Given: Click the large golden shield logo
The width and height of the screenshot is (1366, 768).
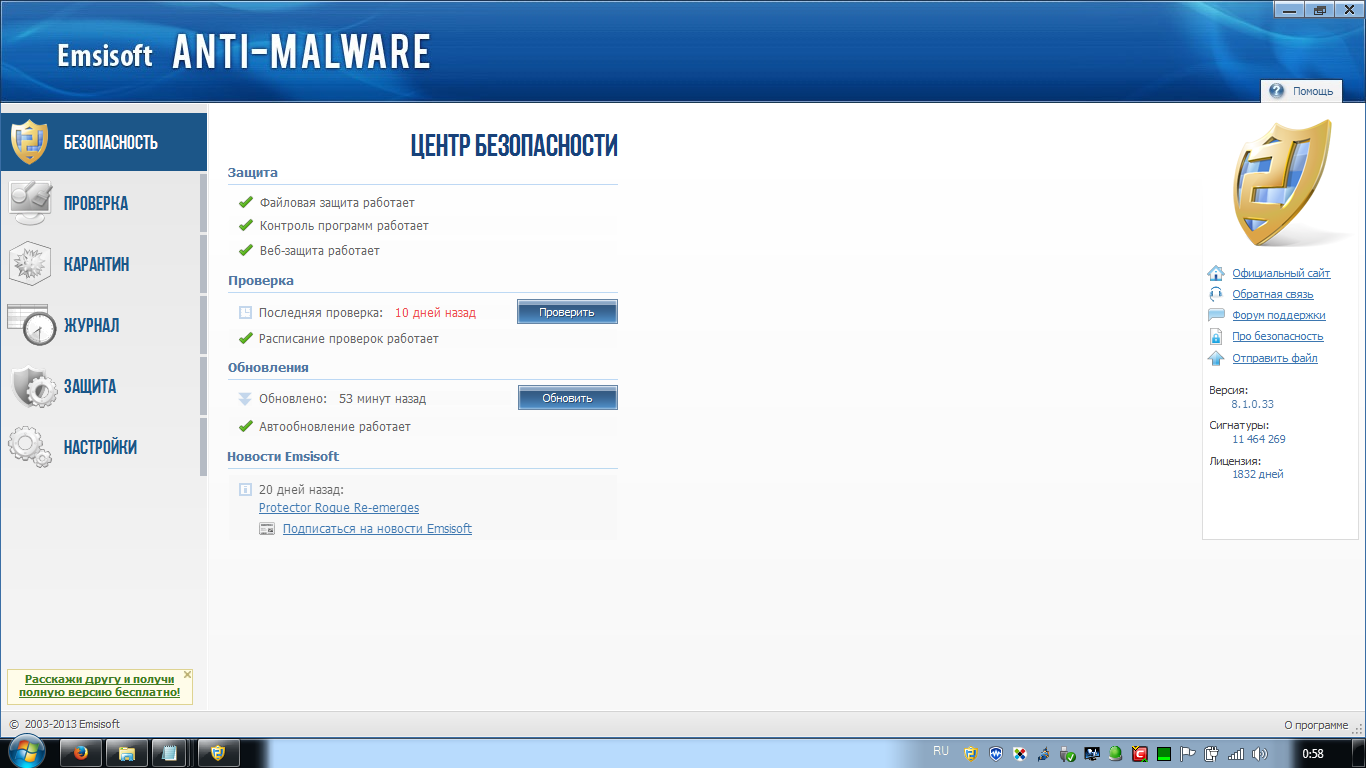Looking at the screenshot, I should tap(1282, 183).
